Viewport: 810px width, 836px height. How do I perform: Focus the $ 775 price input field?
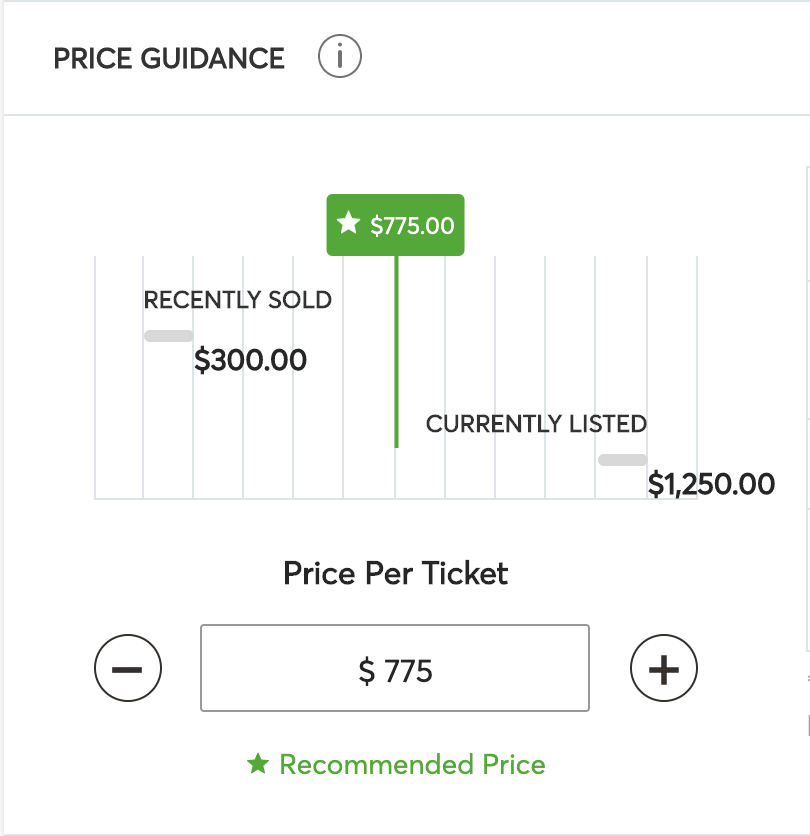click(x=395, y=668)
